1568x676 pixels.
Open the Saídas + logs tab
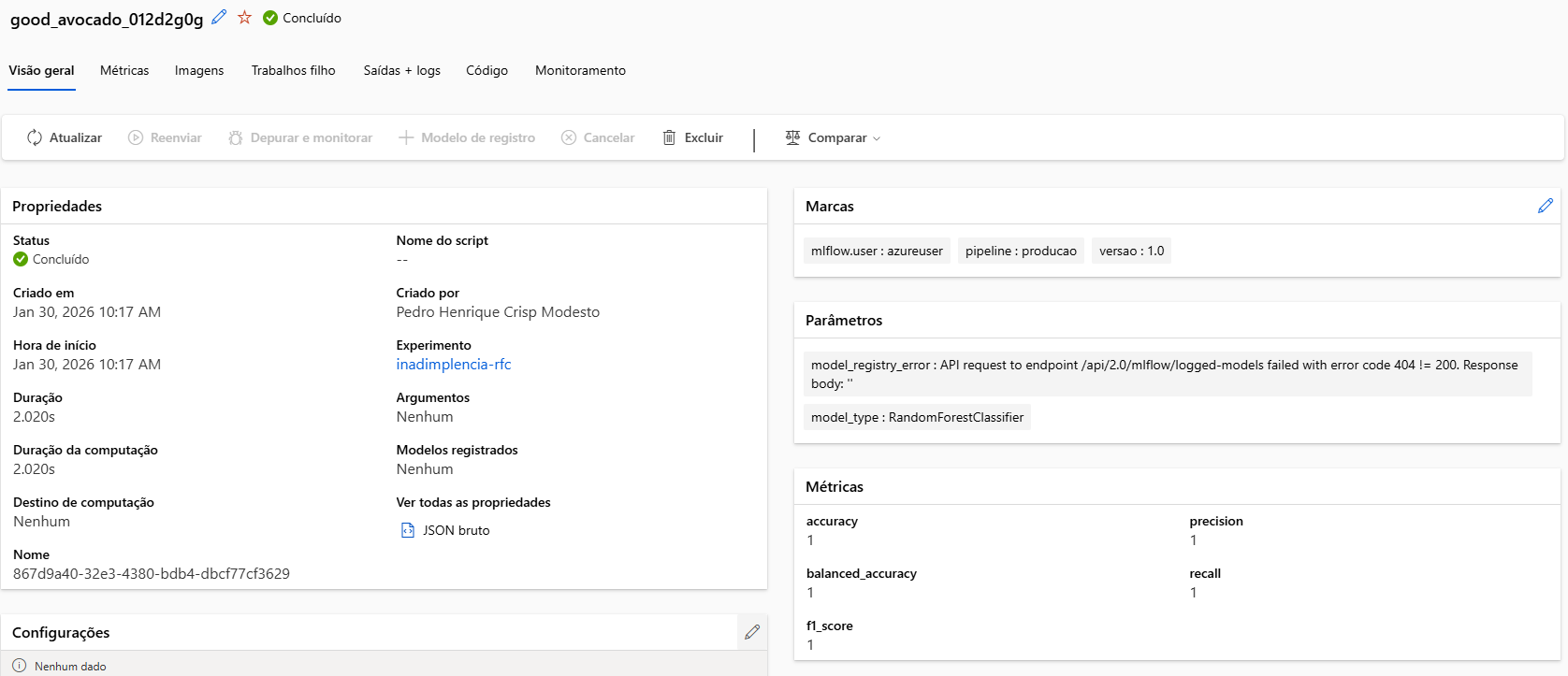pos(401,70)
